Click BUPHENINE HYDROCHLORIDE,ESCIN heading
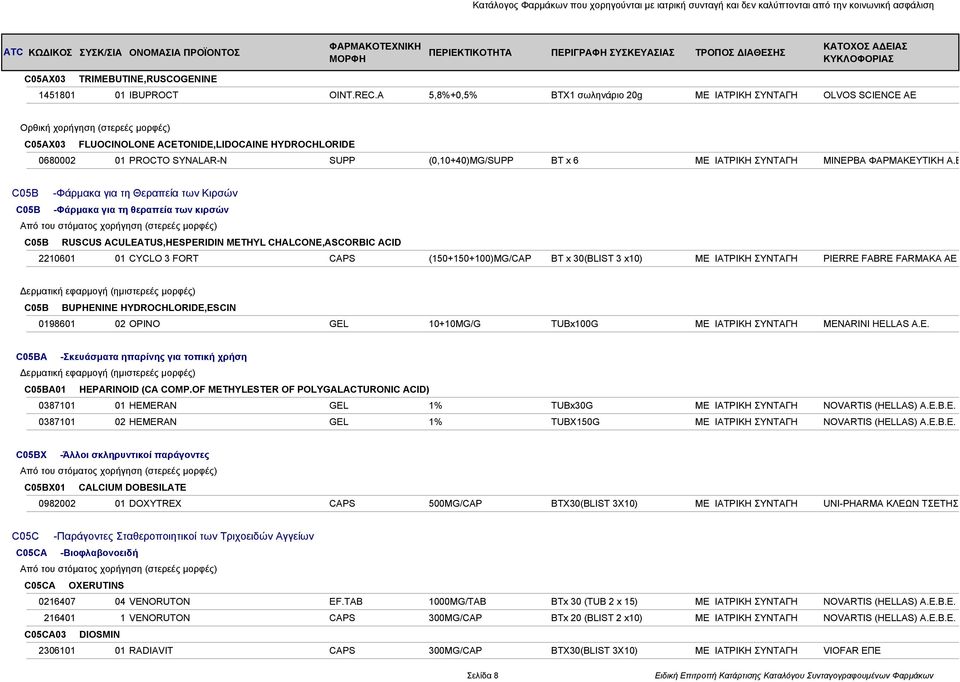This screenshot has height=682, width=960. (x=149, y=308)
